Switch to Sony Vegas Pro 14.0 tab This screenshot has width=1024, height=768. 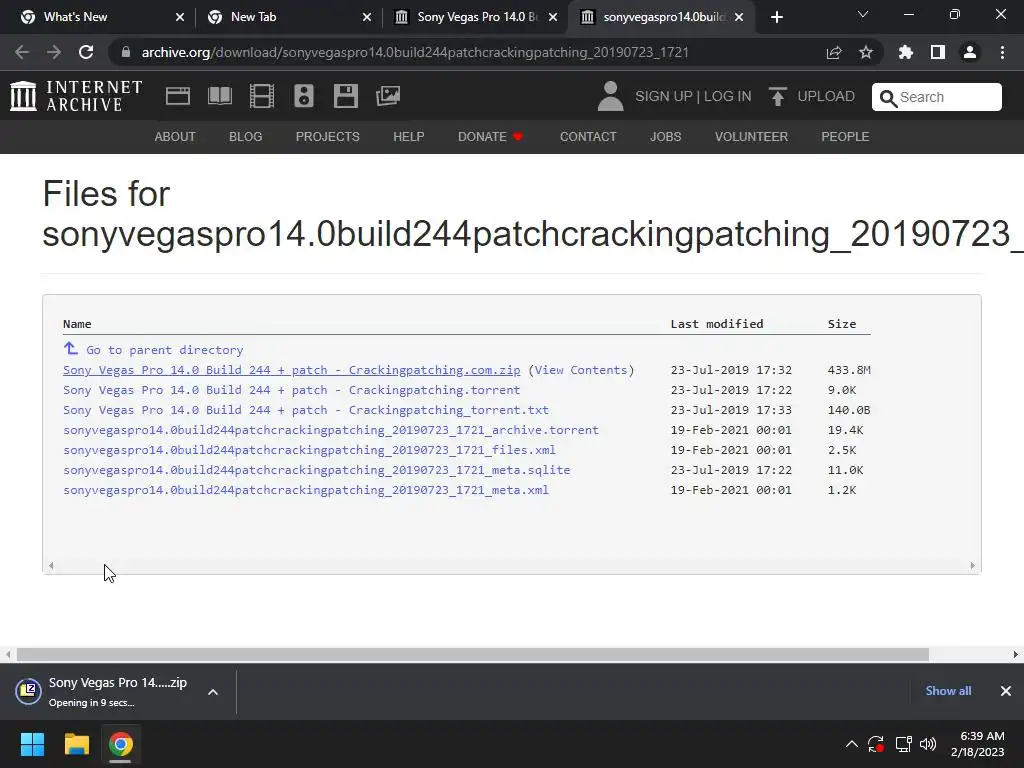tap(477, 17)
